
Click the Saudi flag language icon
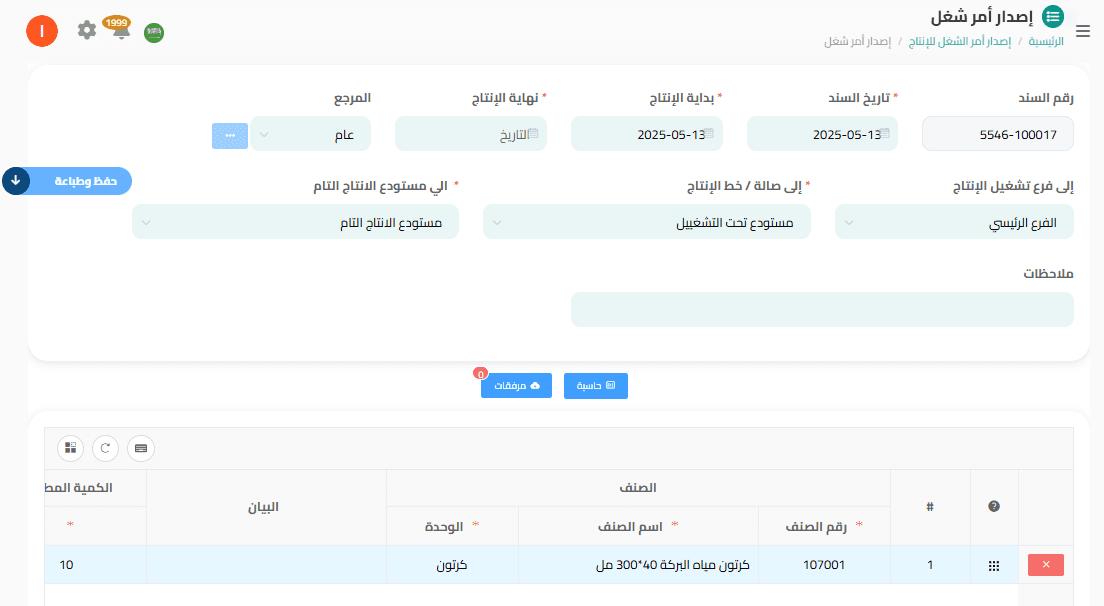click(x=154, y=33)
